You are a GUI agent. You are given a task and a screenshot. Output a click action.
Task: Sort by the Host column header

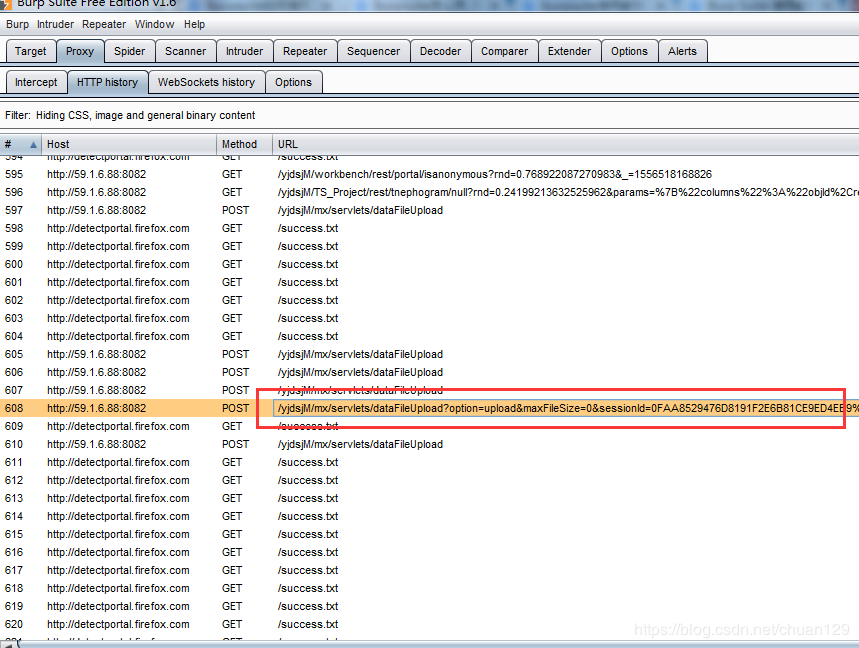tap(129, 144)
